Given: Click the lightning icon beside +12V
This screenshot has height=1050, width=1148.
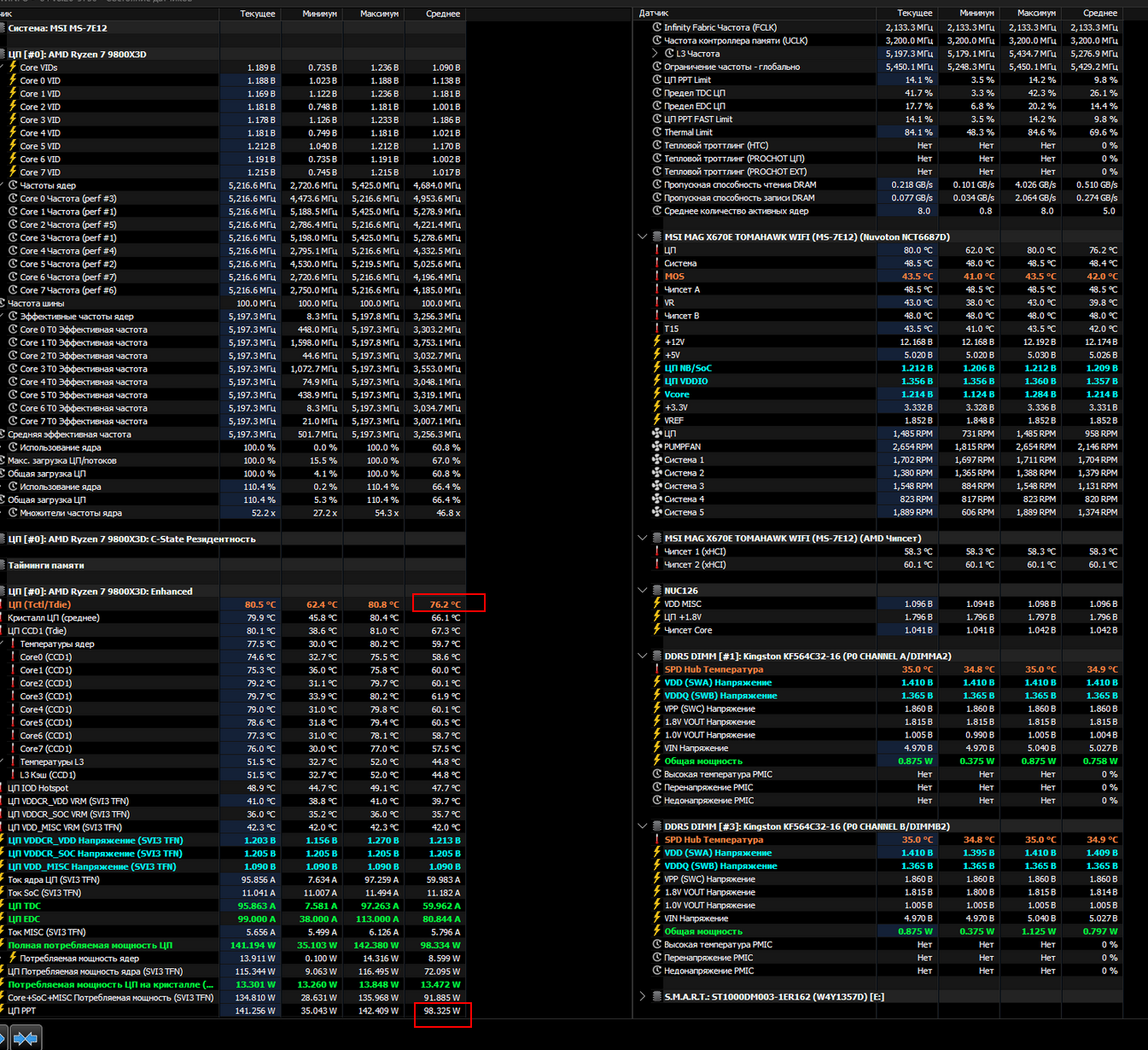Looking at the screenshot, I should (x=657, y=341).
